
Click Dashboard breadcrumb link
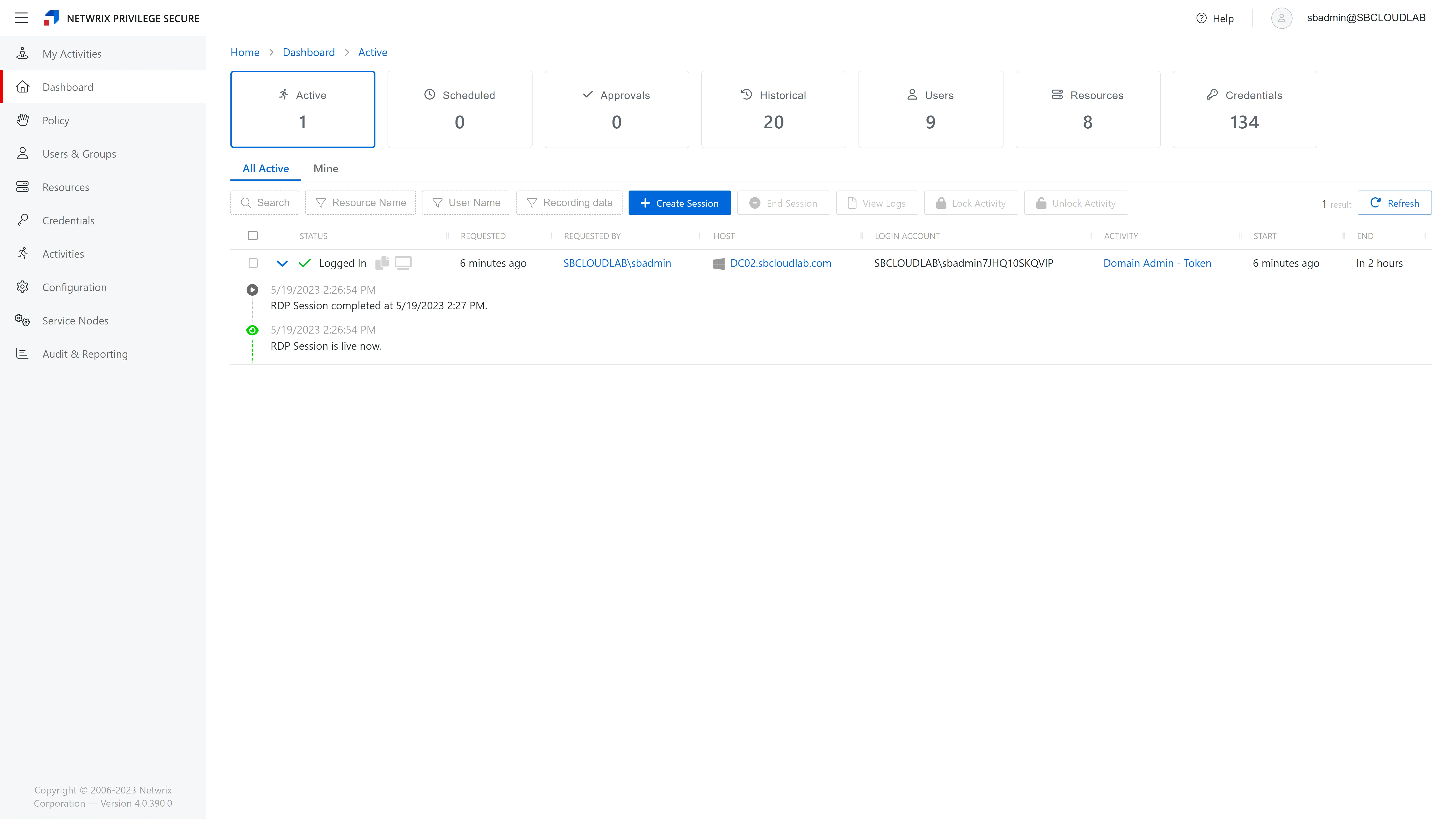click(x=309, y=52)
